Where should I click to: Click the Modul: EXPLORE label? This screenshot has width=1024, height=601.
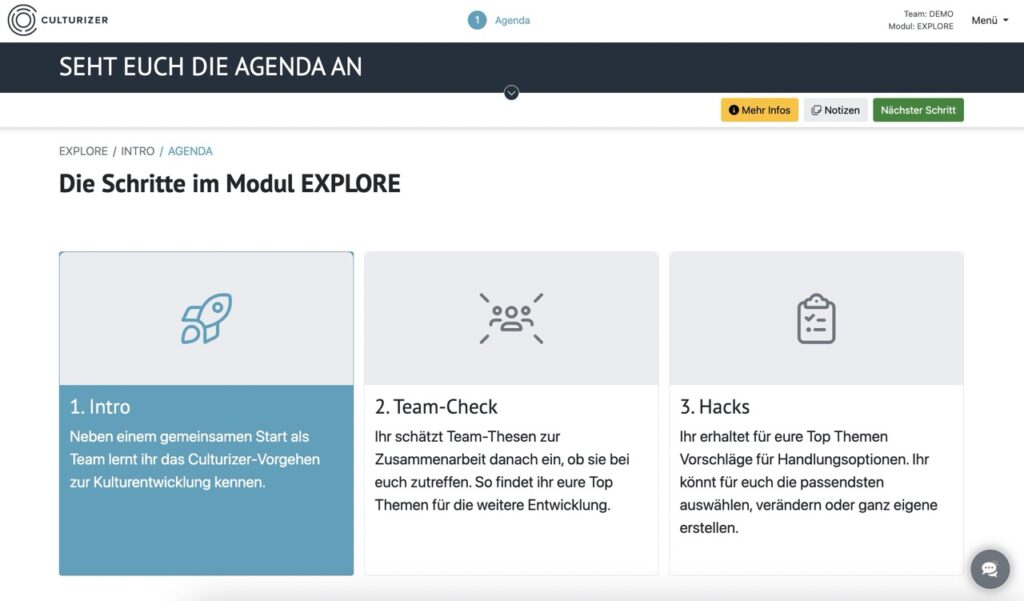[x=920, y=26]
